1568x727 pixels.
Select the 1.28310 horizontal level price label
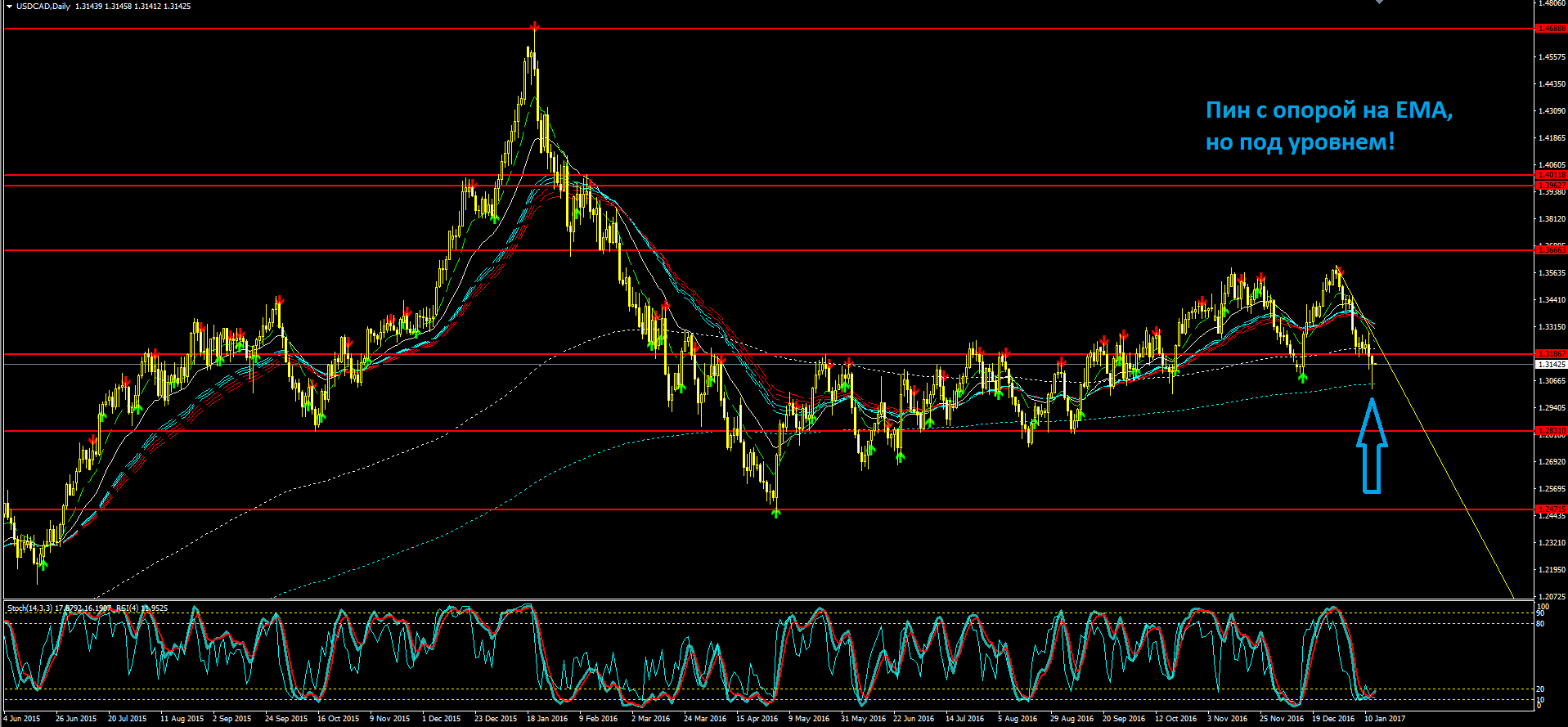click(1552, 431)
